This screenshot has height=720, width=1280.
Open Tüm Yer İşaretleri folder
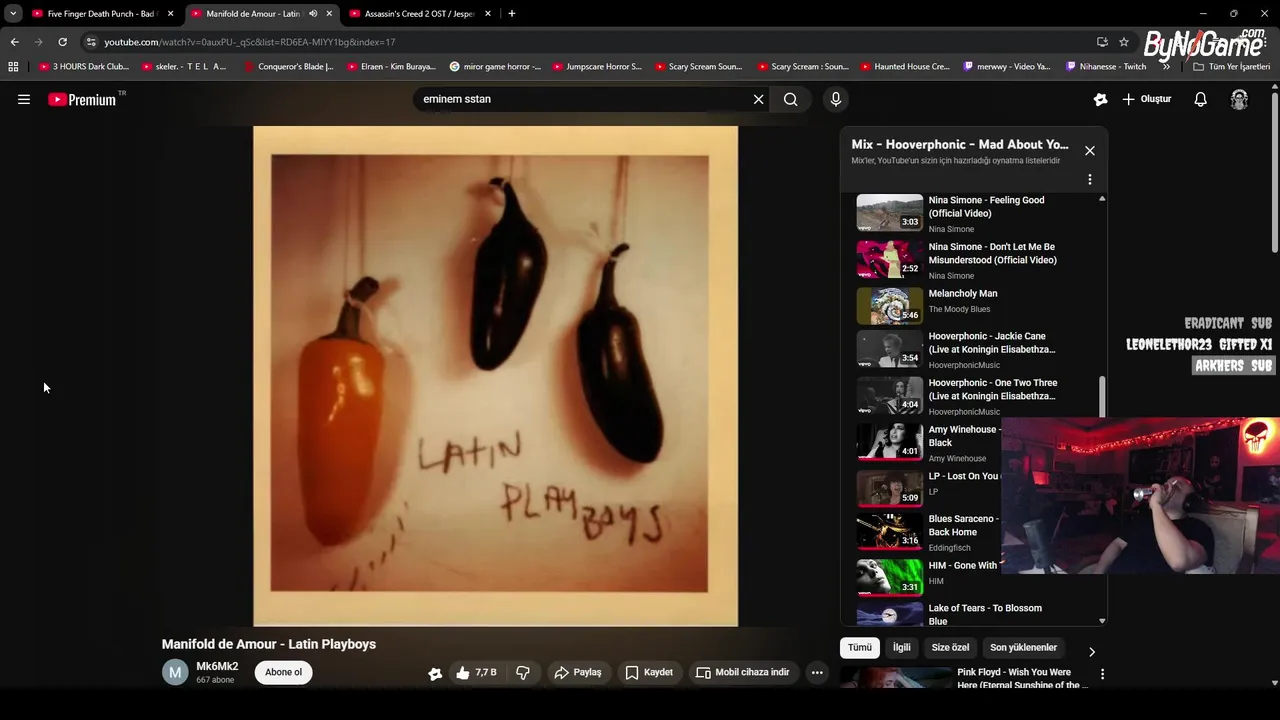tap(1232, 67)
